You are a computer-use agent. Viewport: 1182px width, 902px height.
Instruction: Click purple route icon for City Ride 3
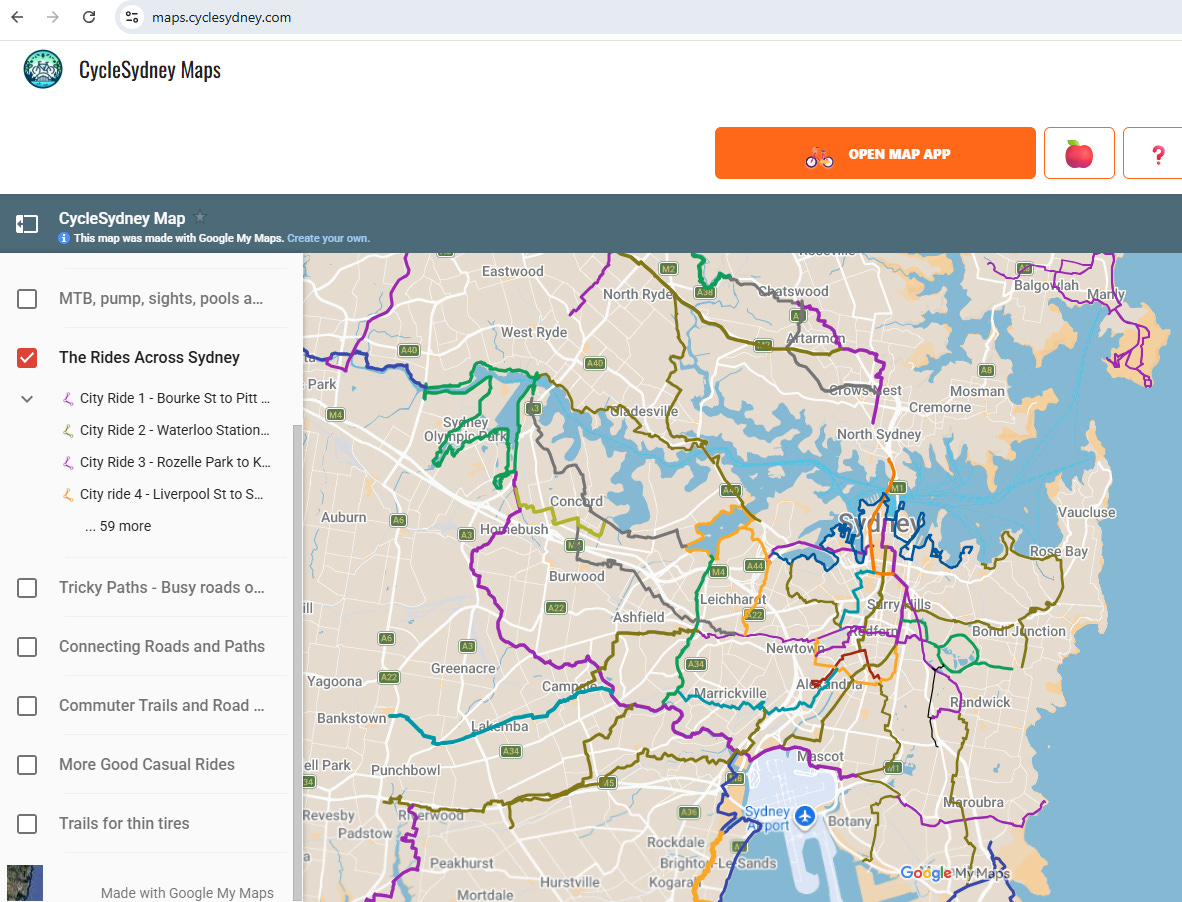68,463
